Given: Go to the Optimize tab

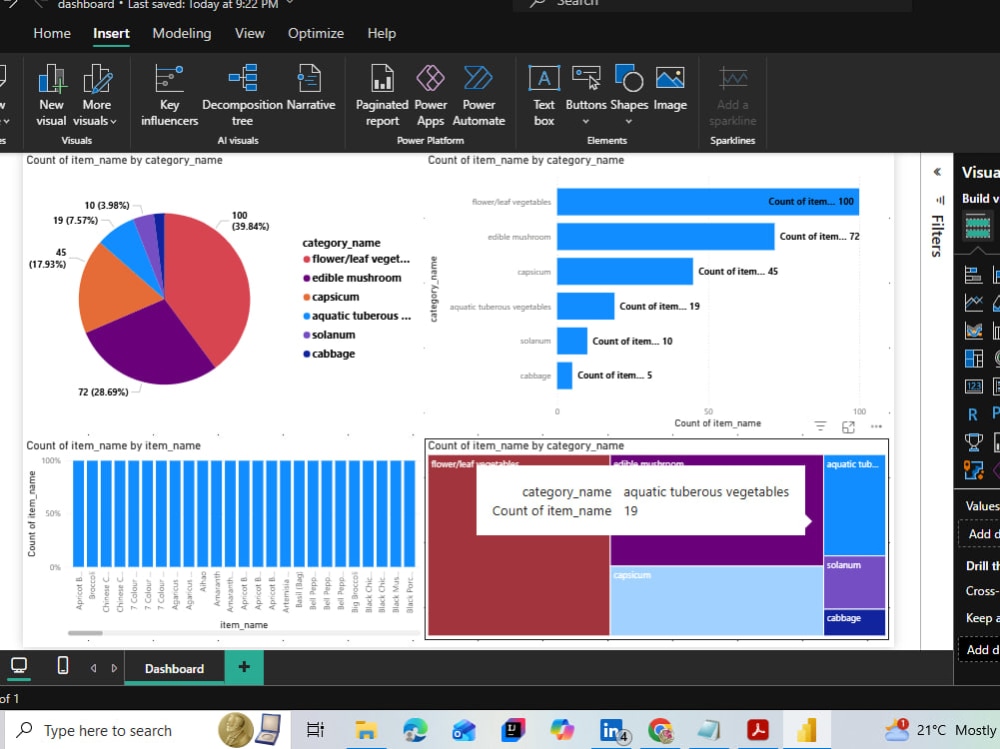Looking at the screenshot, I should (x=316, y=33).
